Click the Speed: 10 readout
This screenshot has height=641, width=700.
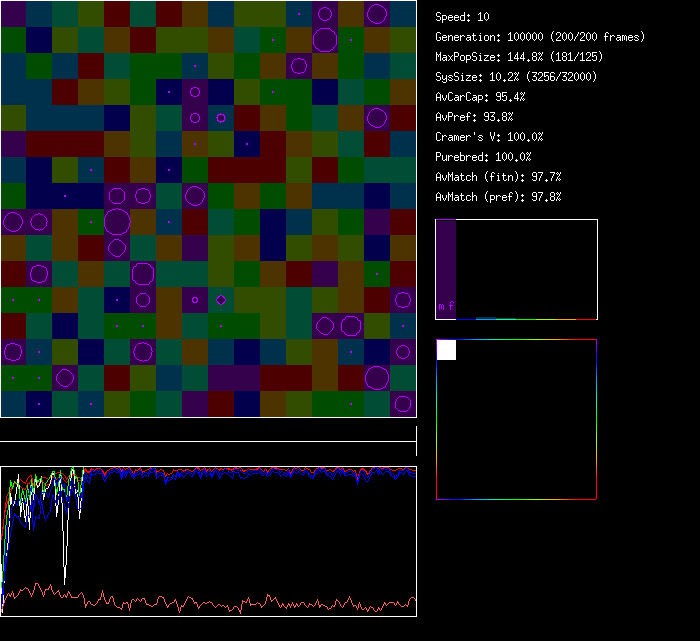(x=463, y=17)
